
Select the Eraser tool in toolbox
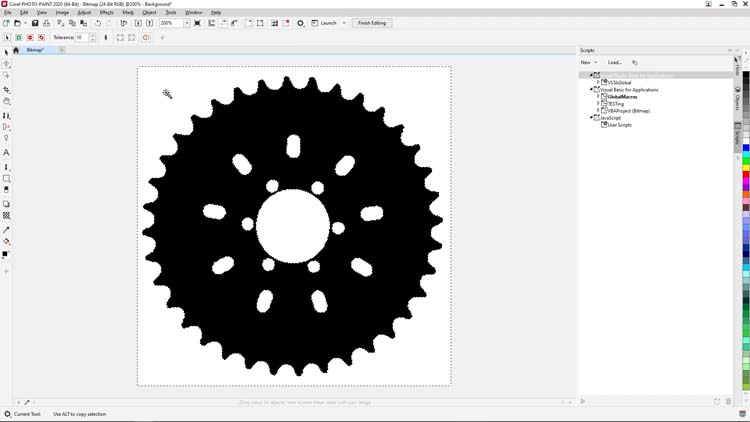(x=6, y=190)
